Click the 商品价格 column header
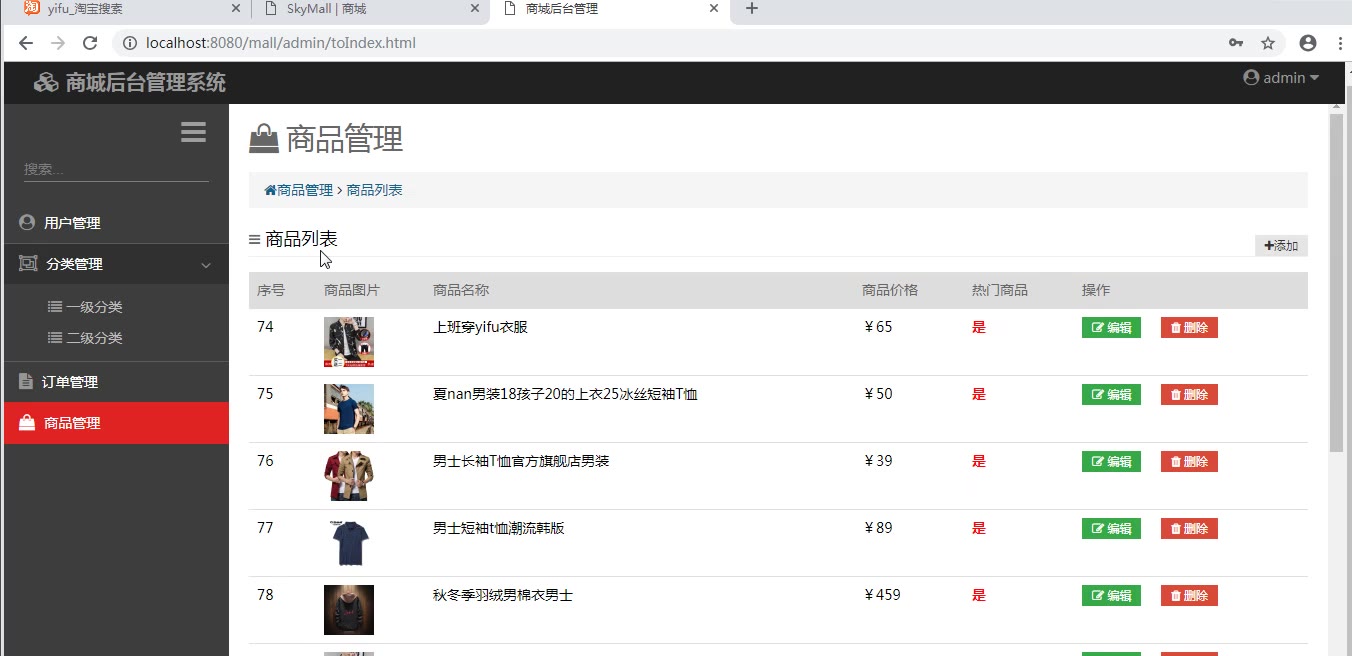1352x656 pixels. pos(890,290)
